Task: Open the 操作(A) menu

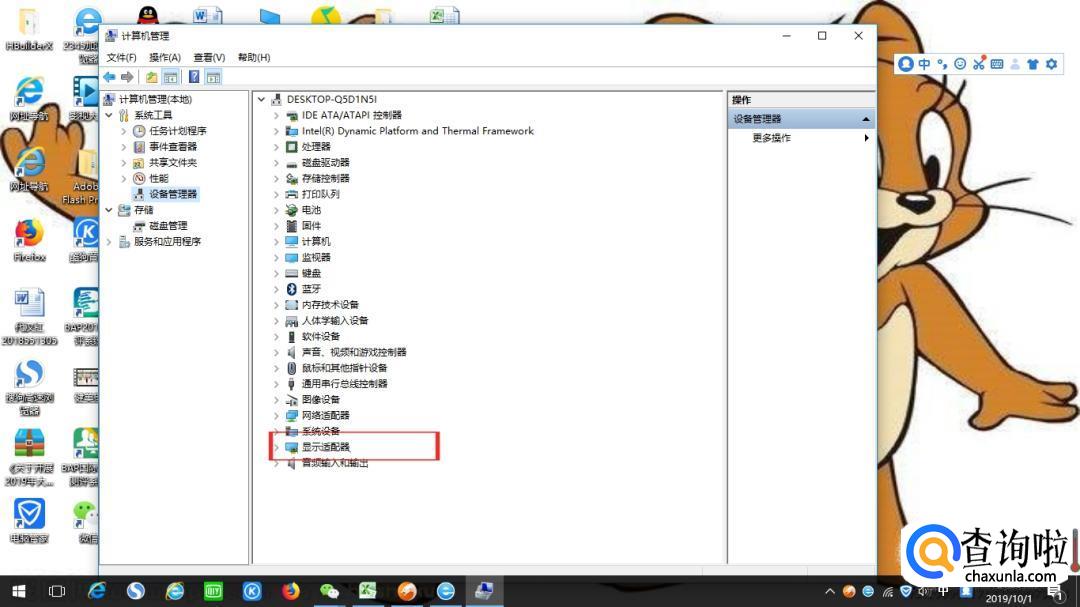Action: coord(165,57)
